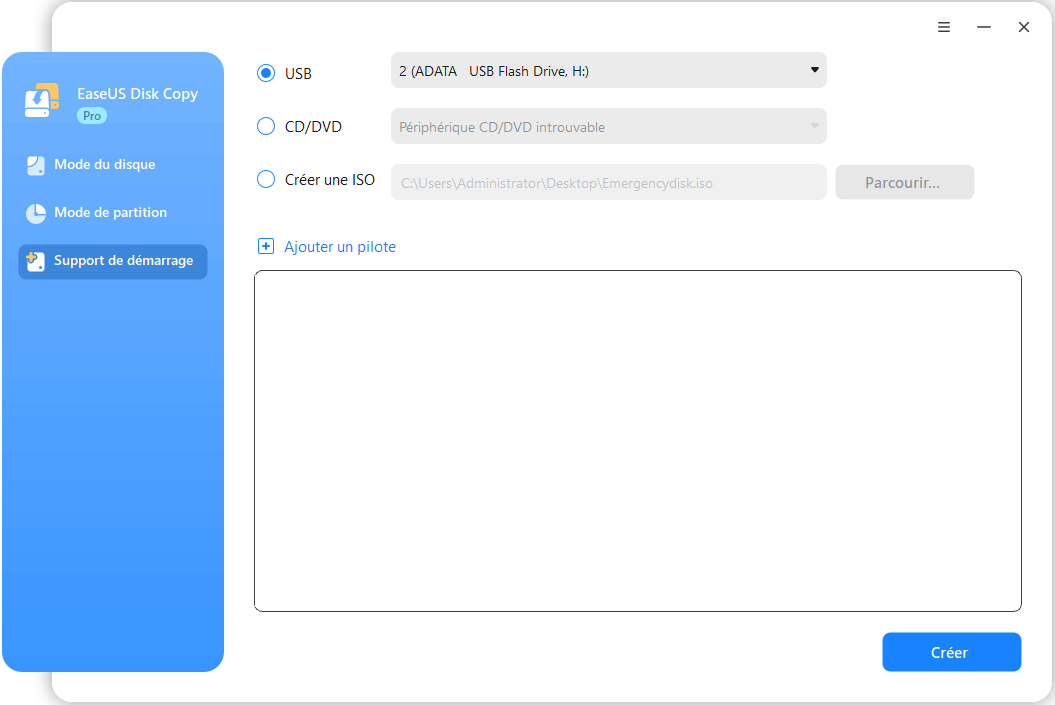Screen dimensions: 1055x705
Task: Click the EaseUS Disk Copy title text
Action: (x=137, y=94)
